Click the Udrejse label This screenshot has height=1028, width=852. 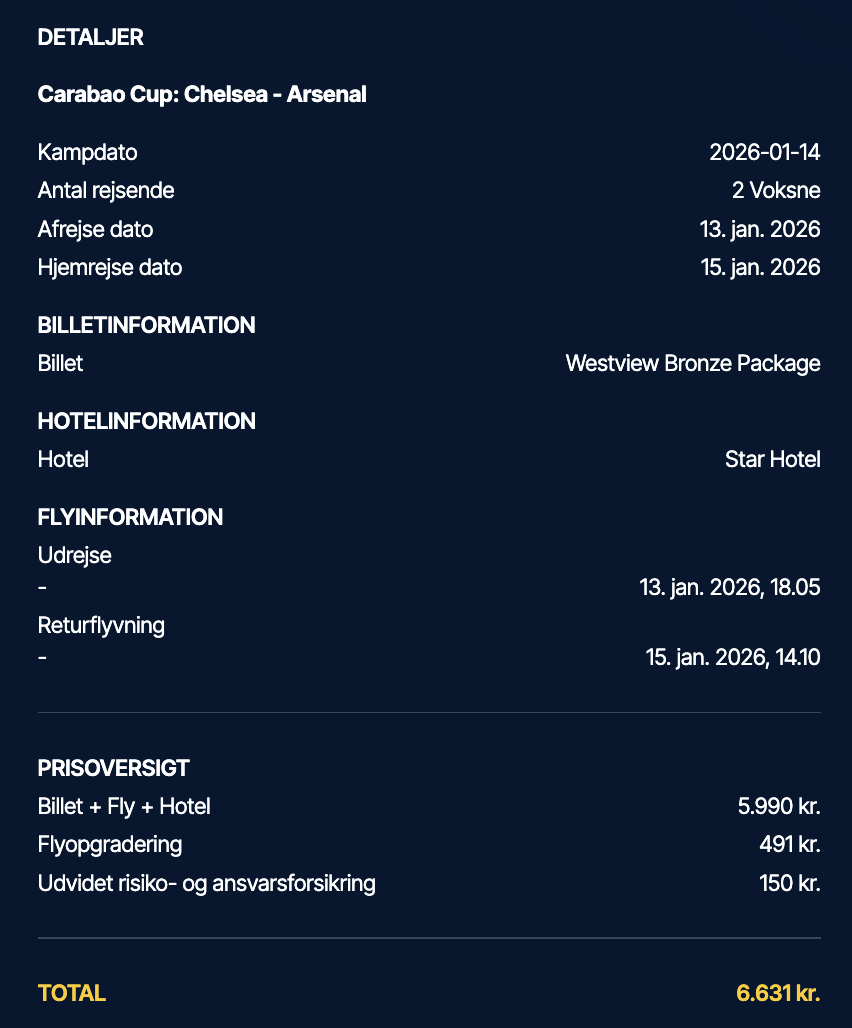pyautogui.click(x=74, y=555)
